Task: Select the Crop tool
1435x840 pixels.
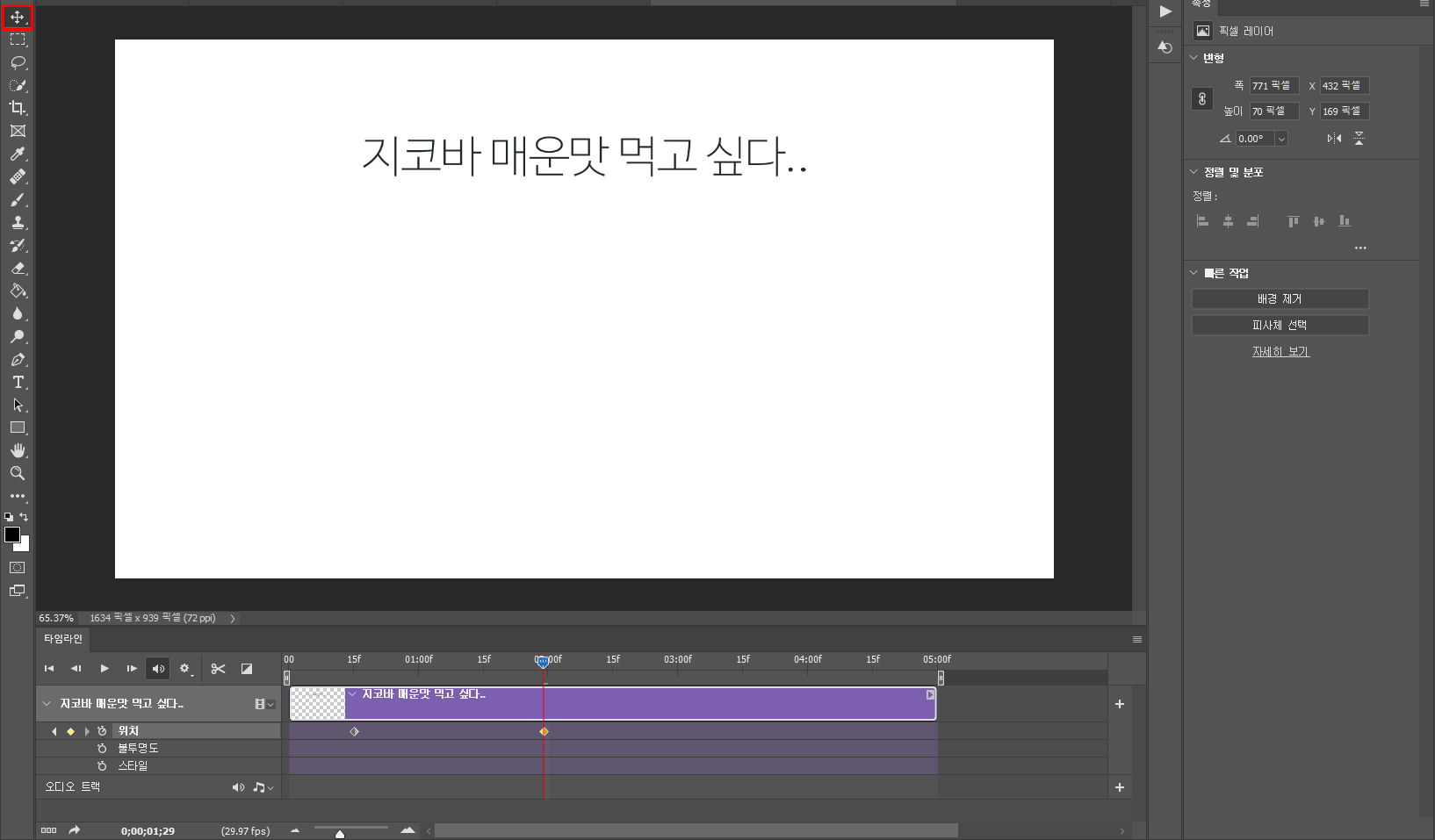Action: (x=18, y=108)
